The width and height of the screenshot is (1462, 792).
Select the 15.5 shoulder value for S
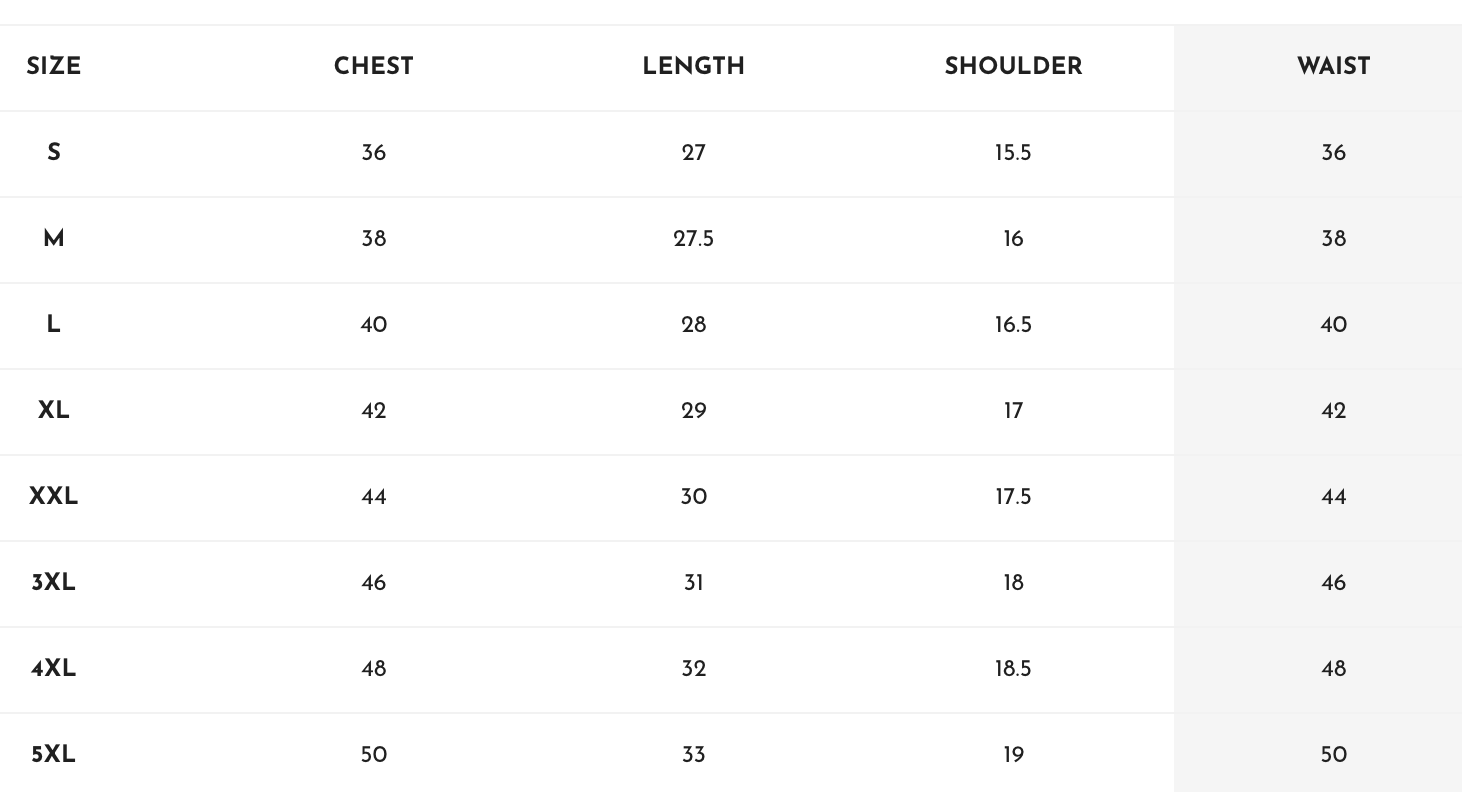tap(1013, 153)
